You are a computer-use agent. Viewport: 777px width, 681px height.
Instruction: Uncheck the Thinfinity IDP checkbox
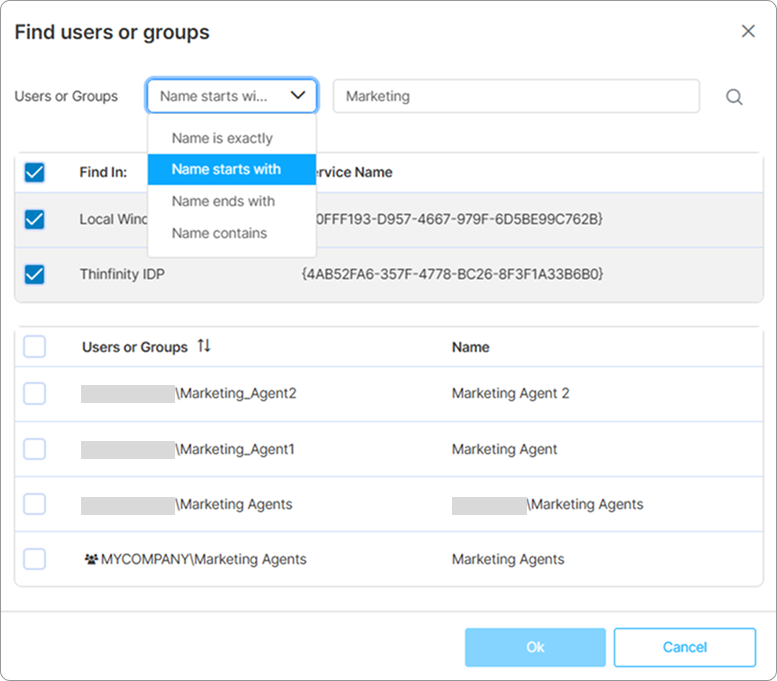coord(34,274)
